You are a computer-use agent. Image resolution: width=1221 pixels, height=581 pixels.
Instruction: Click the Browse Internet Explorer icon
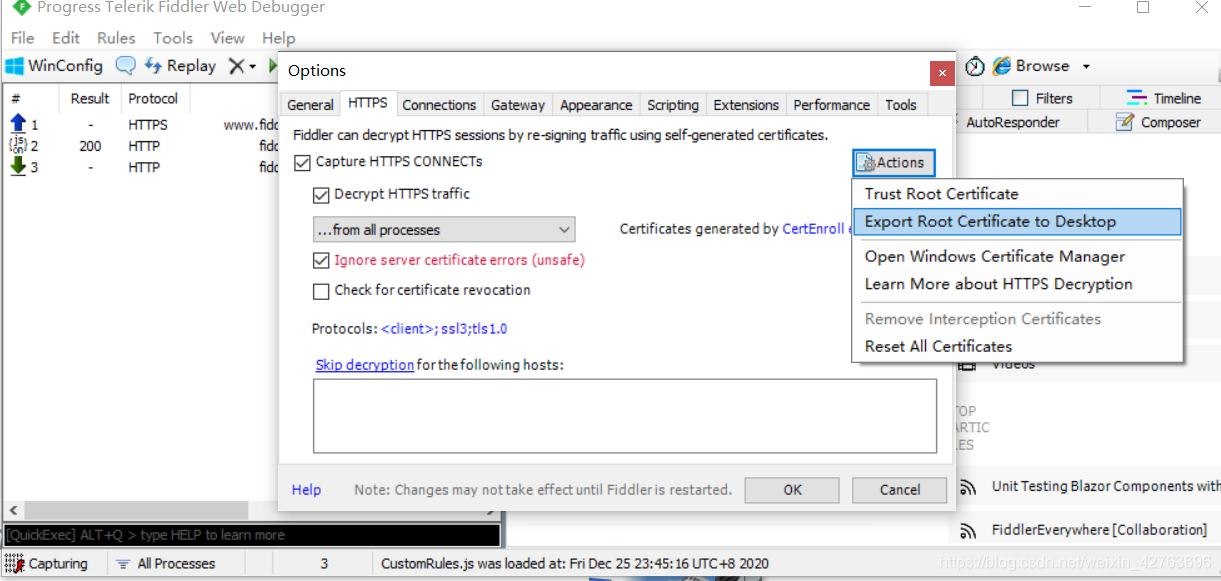pyautogui.click(x=1001, y=66)
